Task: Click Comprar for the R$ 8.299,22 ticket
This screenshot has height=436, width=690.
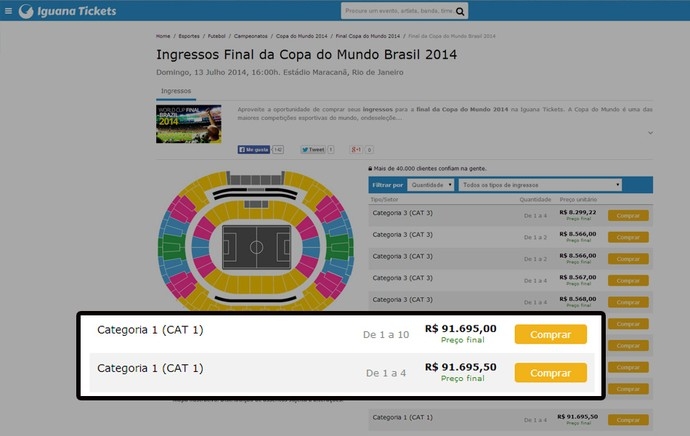Action: click(x=628, y=216)
